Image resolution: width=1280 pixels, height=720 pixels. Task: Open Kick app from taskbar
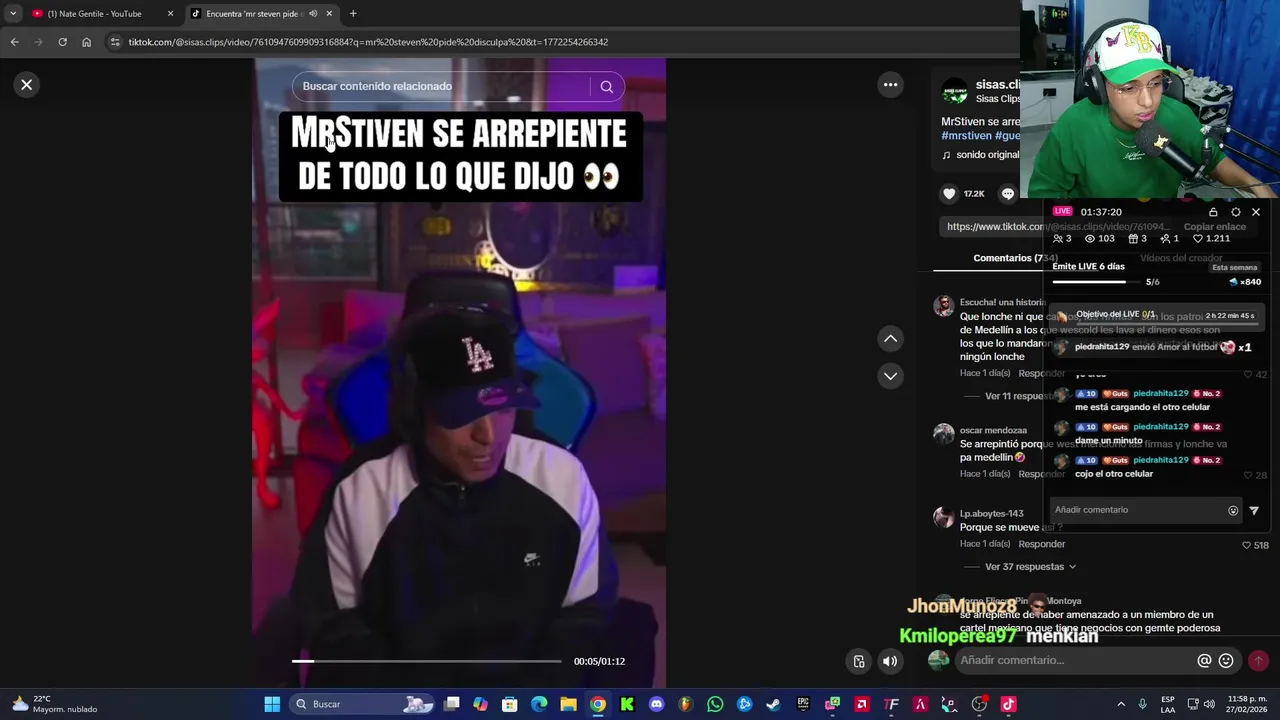coord(627,704)
